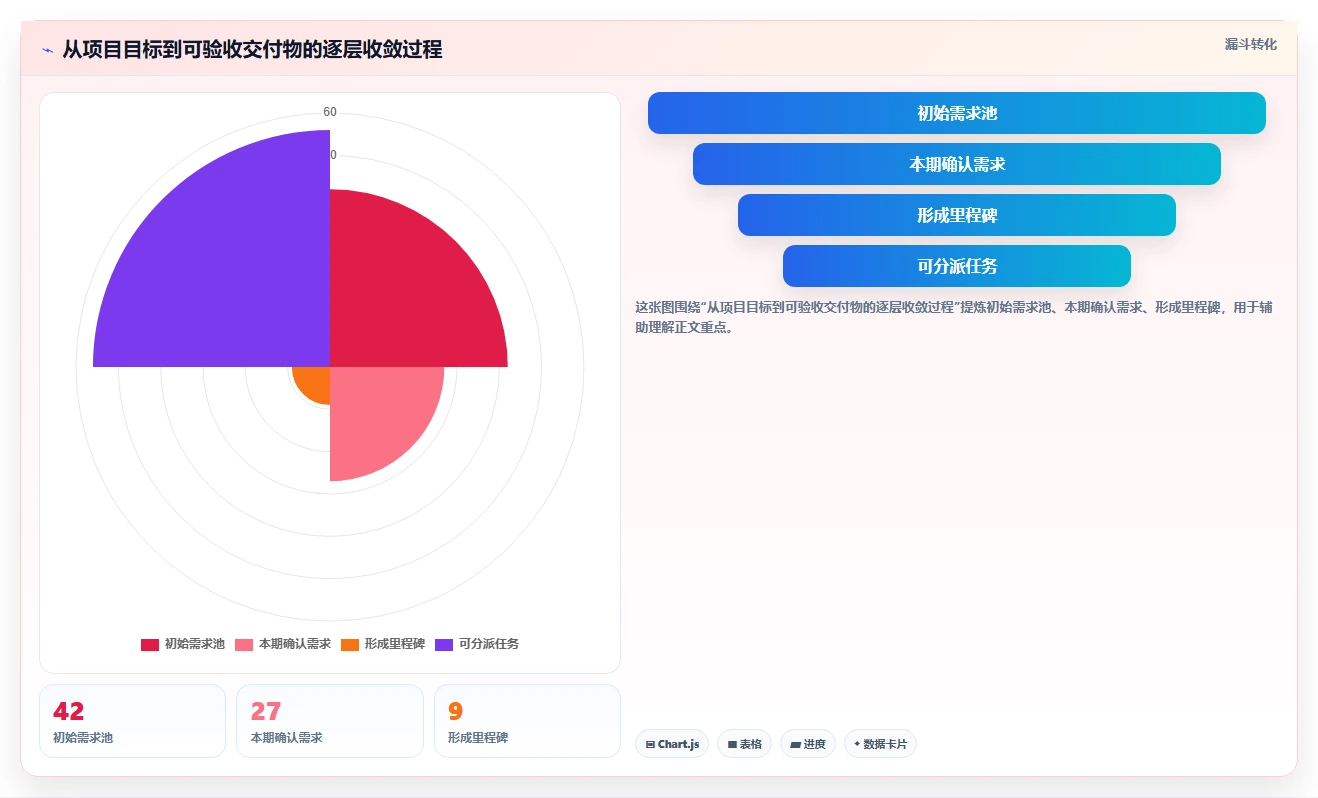Toggle the 可分派任务 legend entry
Viewport: 1318px width, 798px height.
(477, 644)
